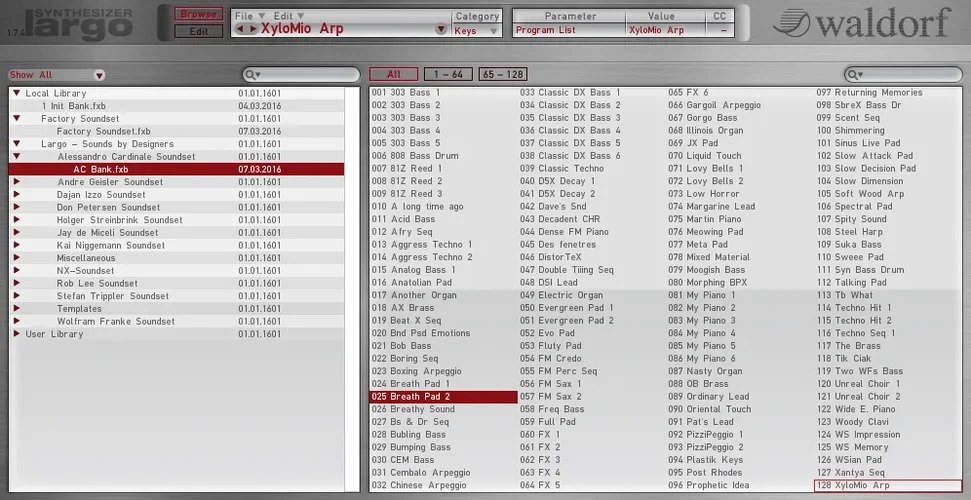The image size is (971, 500).
Task: Select program 044 Dense FM Piano
Action: coord(592,232)
